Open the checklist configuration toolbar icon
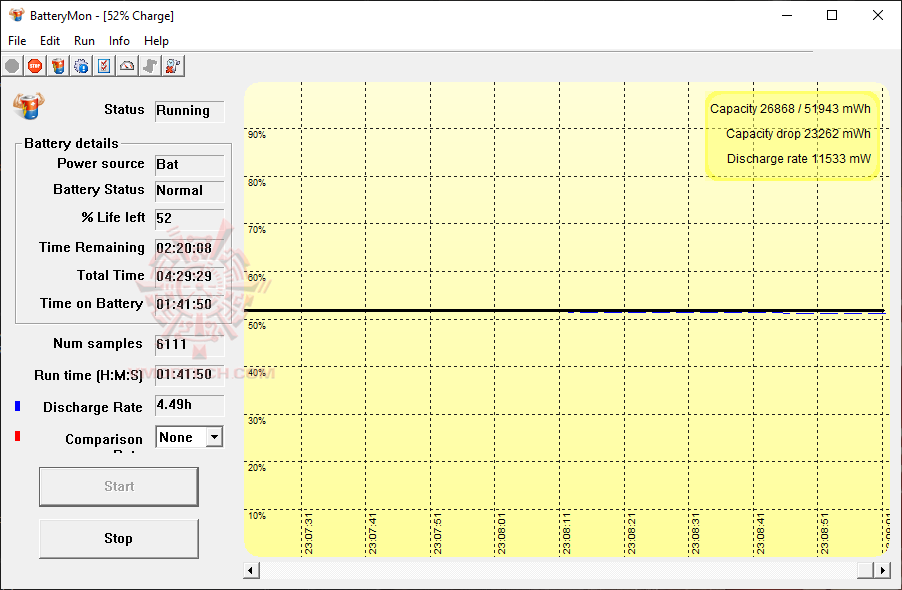This screenshot has height=590, width=902. tap(104, 66)
